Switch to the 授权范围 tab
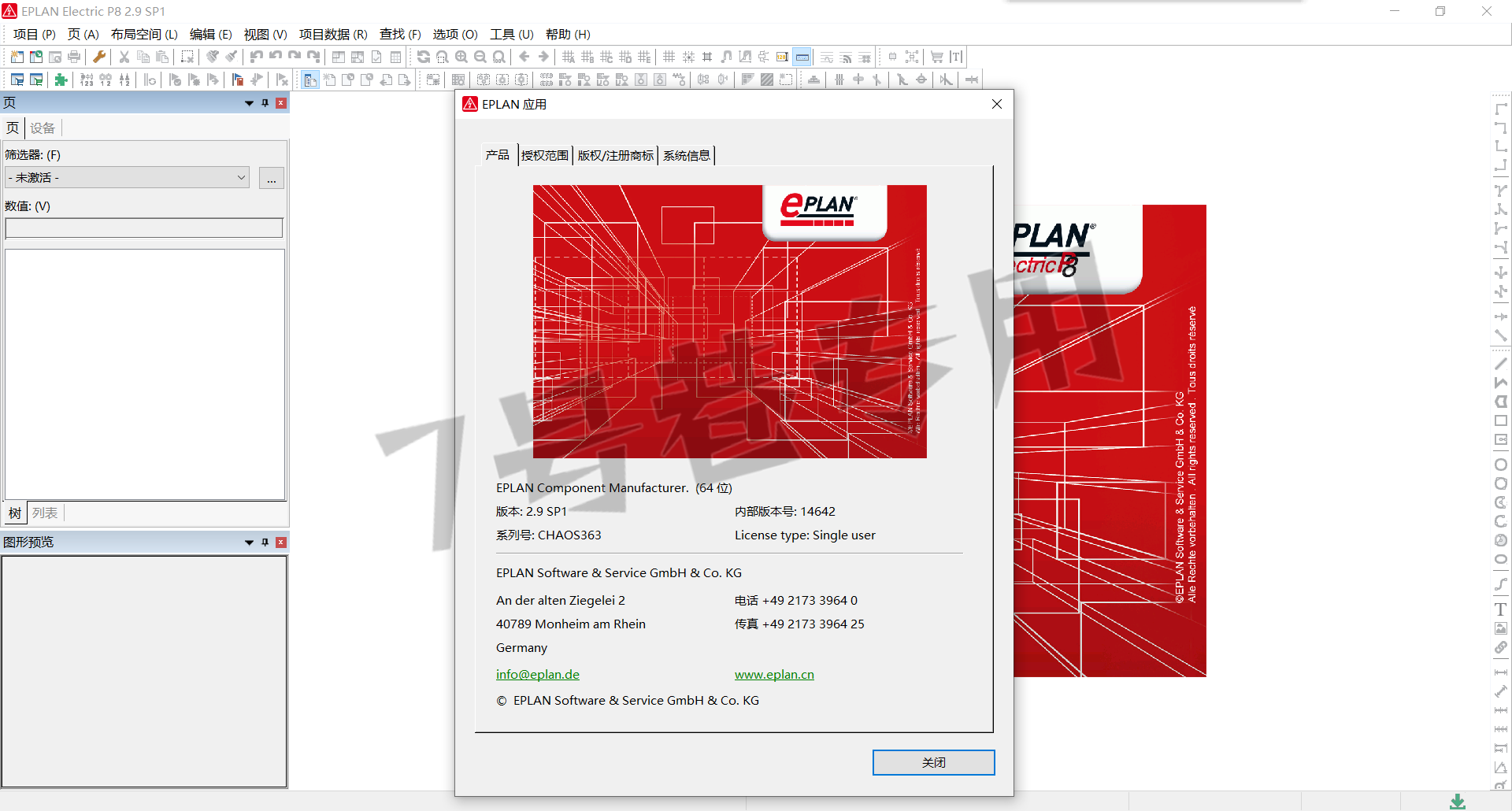The width and height of the screenshot is (1512, 811). 545,156
